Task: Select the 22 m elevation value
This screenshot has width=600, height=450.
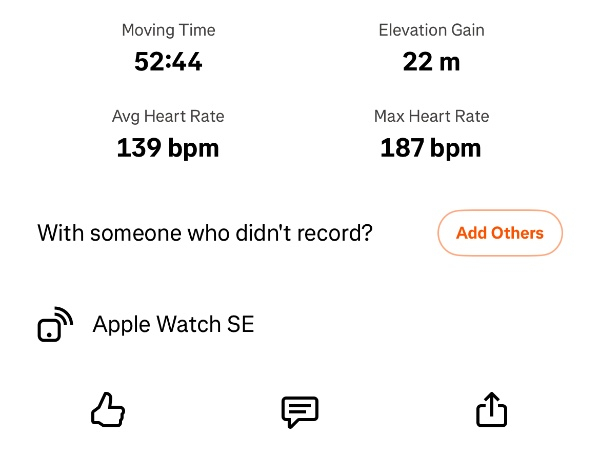Action: [x=431, y=62]
